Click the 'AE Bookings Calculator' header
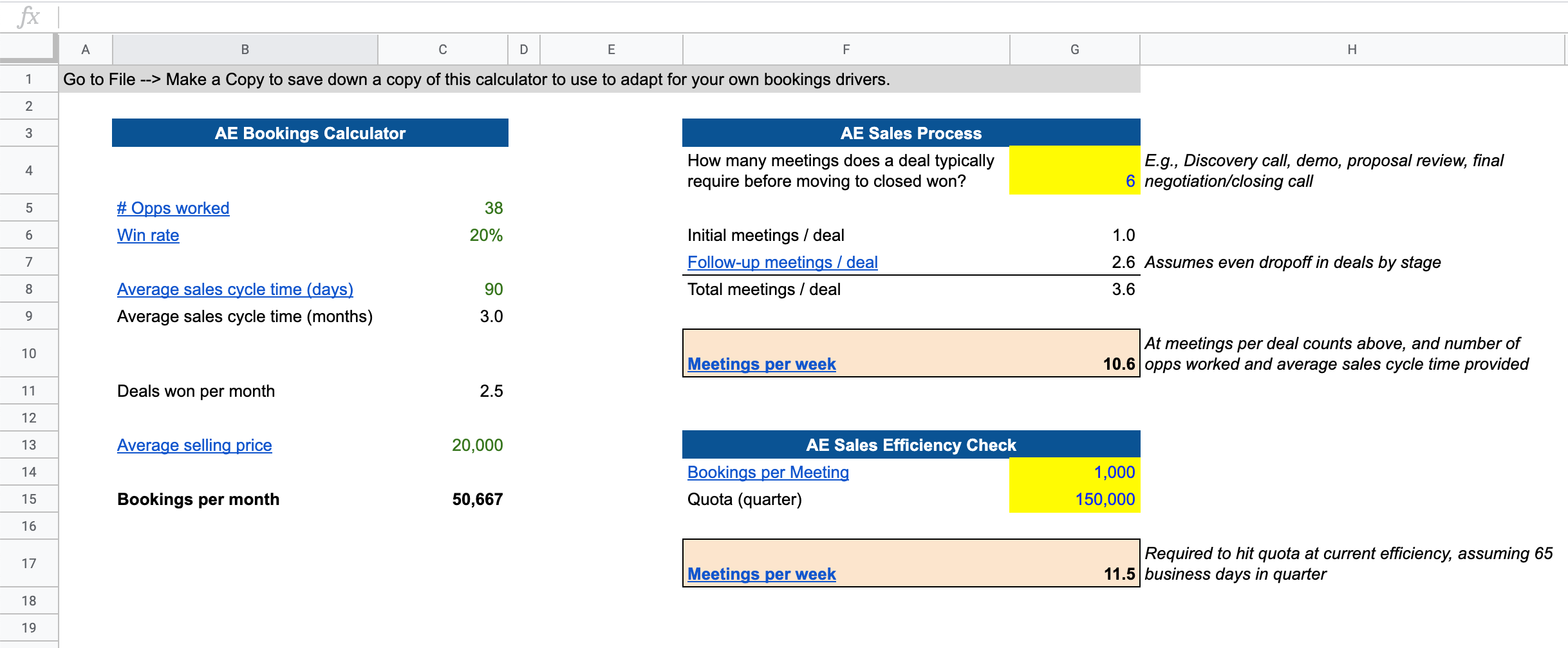Viewport: 1568px width, 648px height. coord(310,133)
